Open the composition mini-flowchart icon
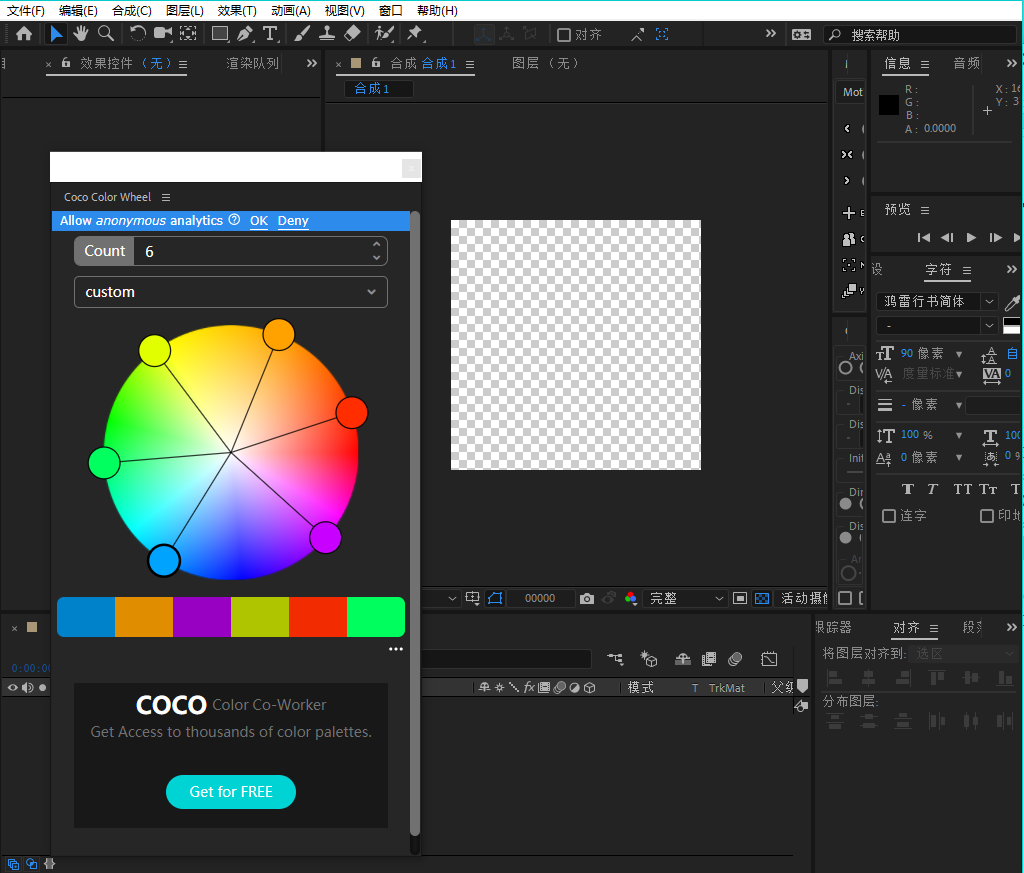This screenshot has height=873, width=1024. (615, 659)
